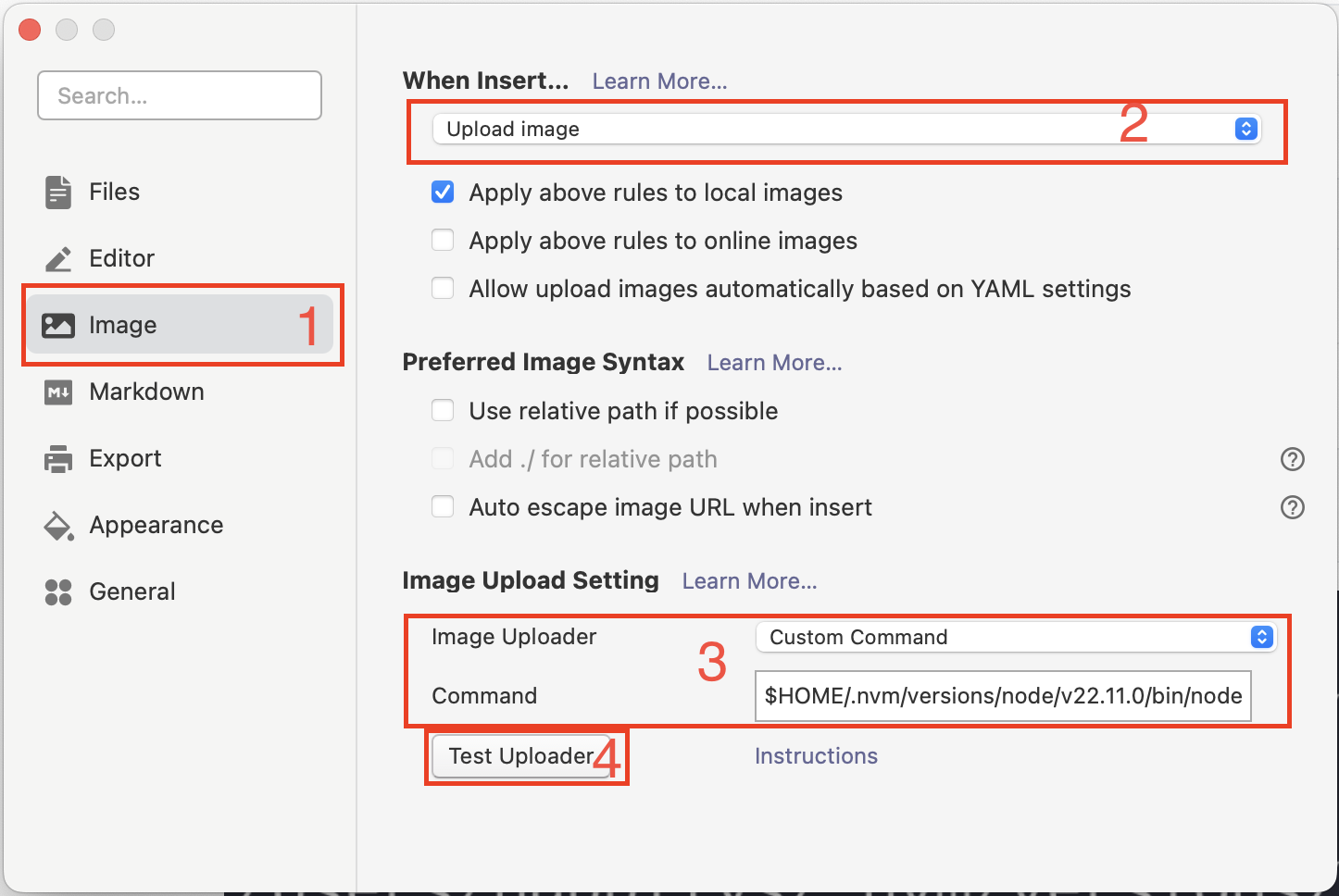The width and height of the screenshot is (1339, 896).
Task: Focus the preferences Search field
Action: pyautogui.click(x=180, y=95)
